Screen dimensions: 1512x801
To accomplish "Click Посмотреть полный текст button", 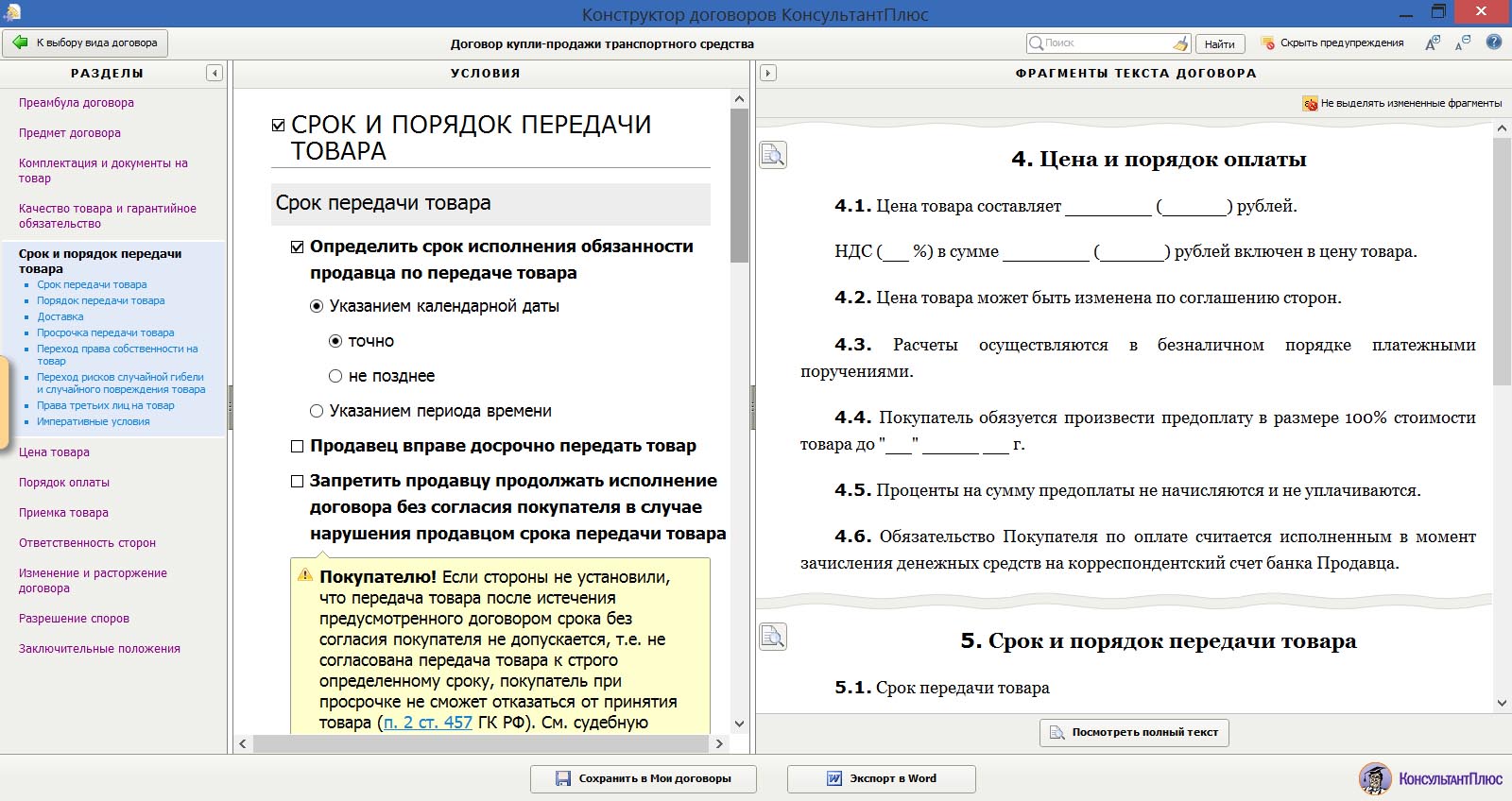I will [x=1134, y=732].
